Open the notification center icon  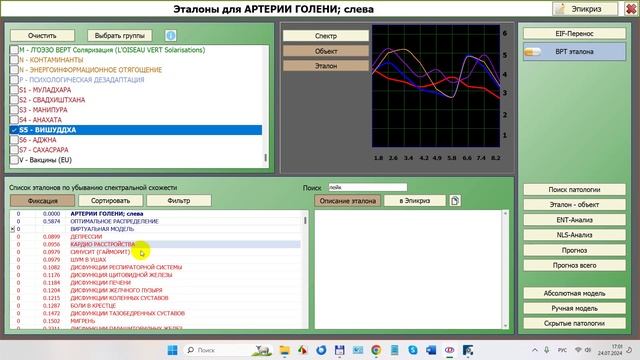tap(629, 350)
